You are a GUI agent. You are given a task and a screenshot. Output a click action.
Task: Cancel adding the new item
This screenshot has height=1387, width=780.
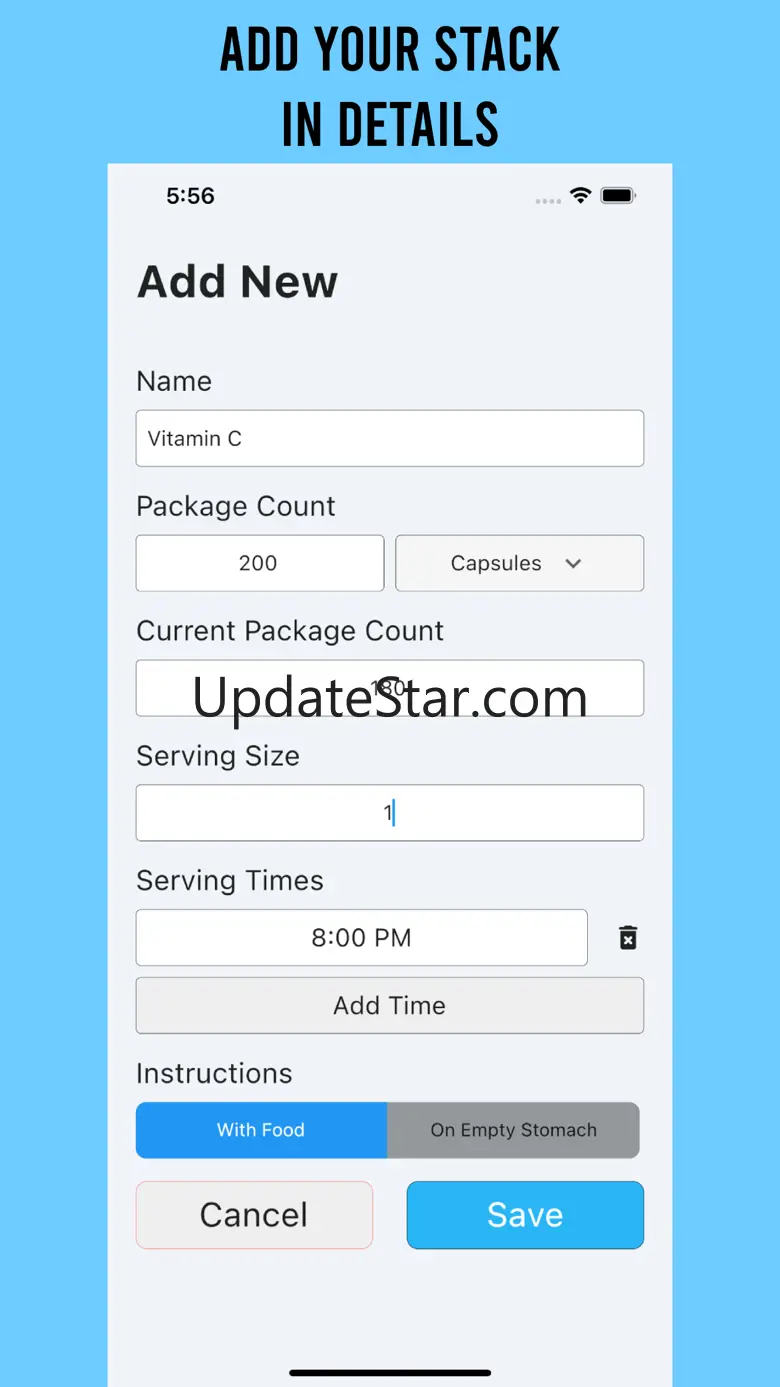click(254, 1215)
